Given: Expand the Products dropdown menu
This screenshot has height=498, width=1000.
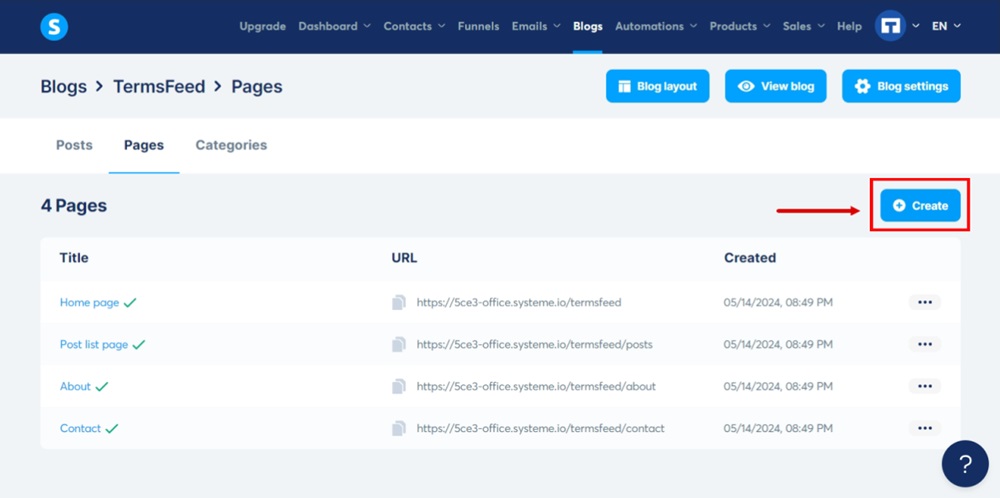Looking at the screenshot, I should (740, 26).
